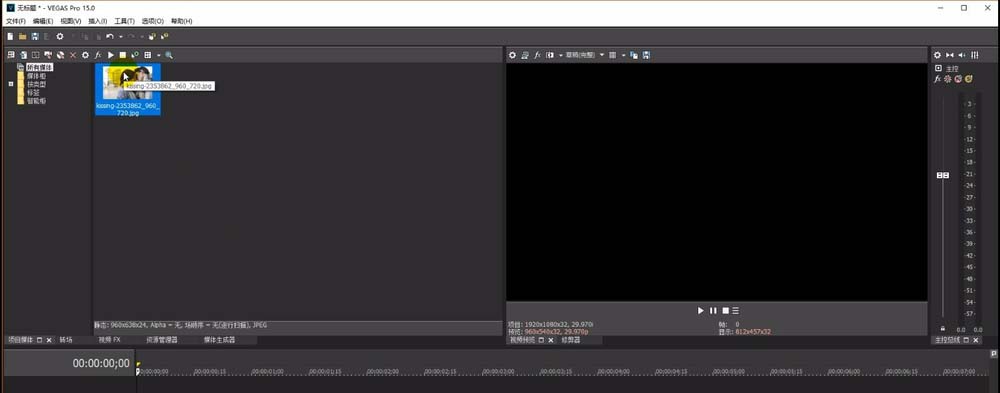The height and width of the screenshot is (393, 1000).
Task: Open the Views dropdown arrow in Project Media
Action: tap(158, 56)
